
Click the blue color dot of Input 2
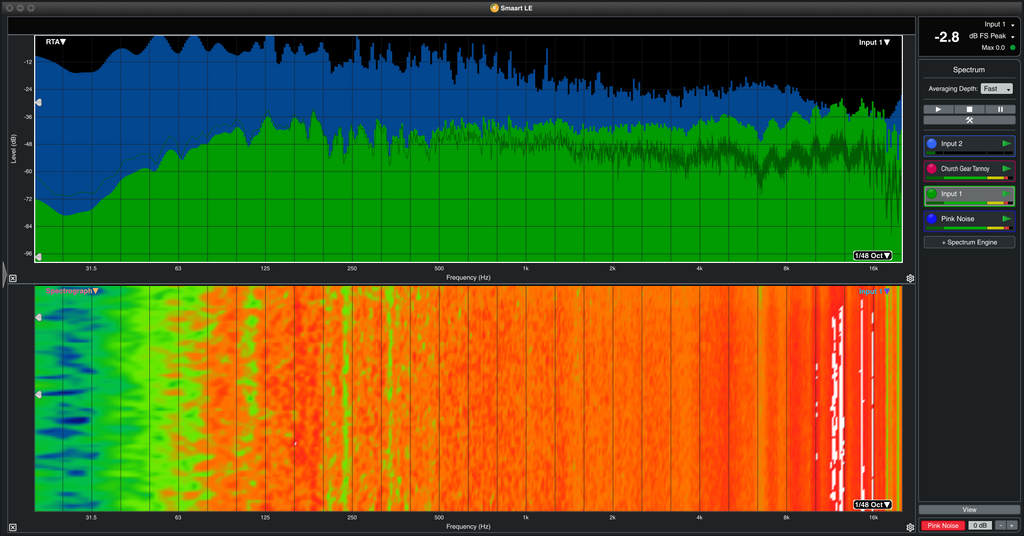click(932, 144)
